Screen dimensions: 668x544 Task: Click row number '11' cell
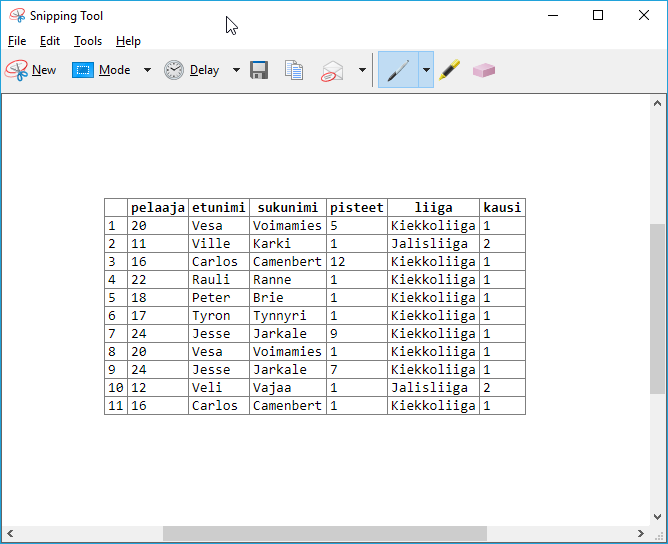116,406
